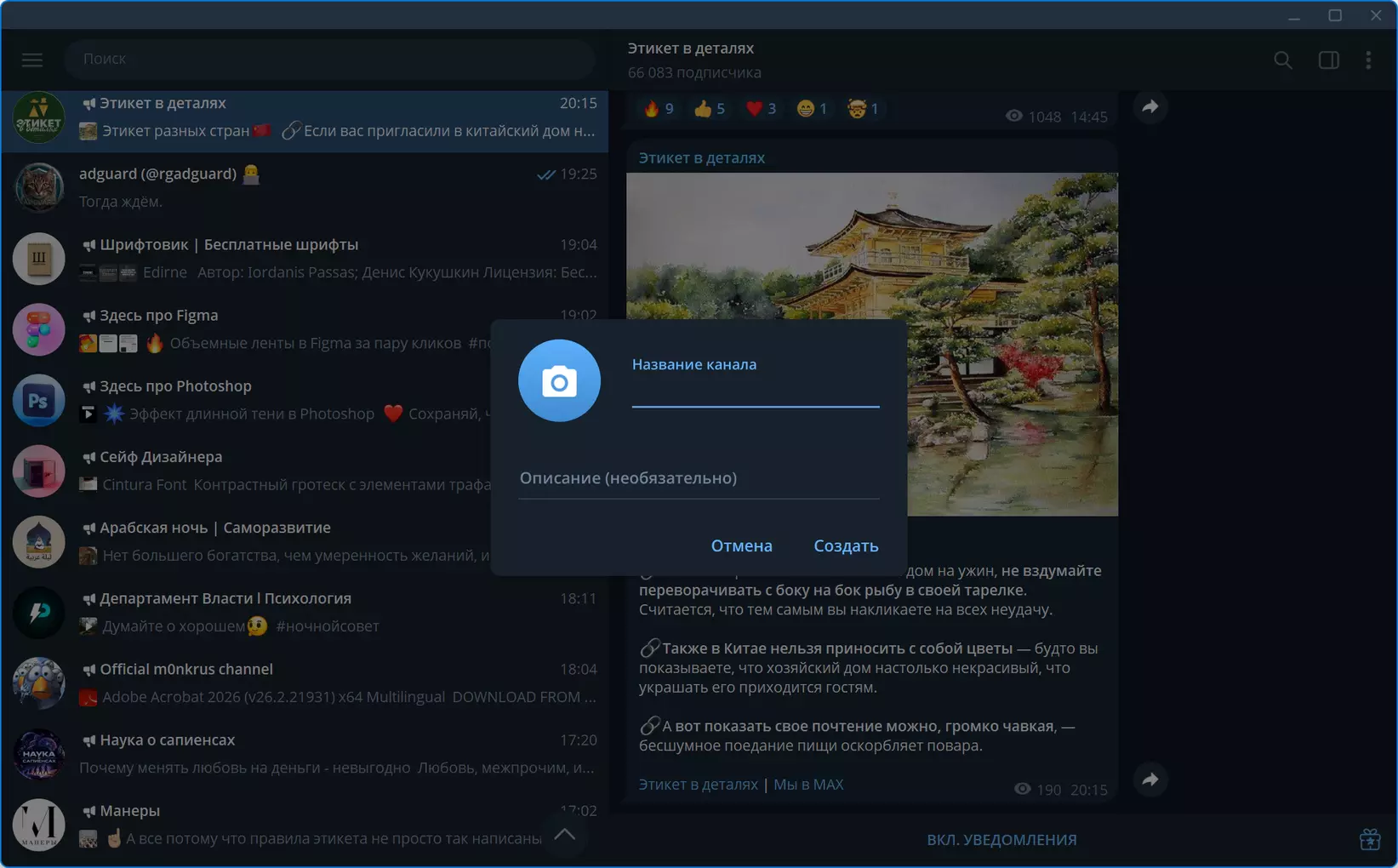
Task: Open the hamburger main menu
Action: [32, 60]
